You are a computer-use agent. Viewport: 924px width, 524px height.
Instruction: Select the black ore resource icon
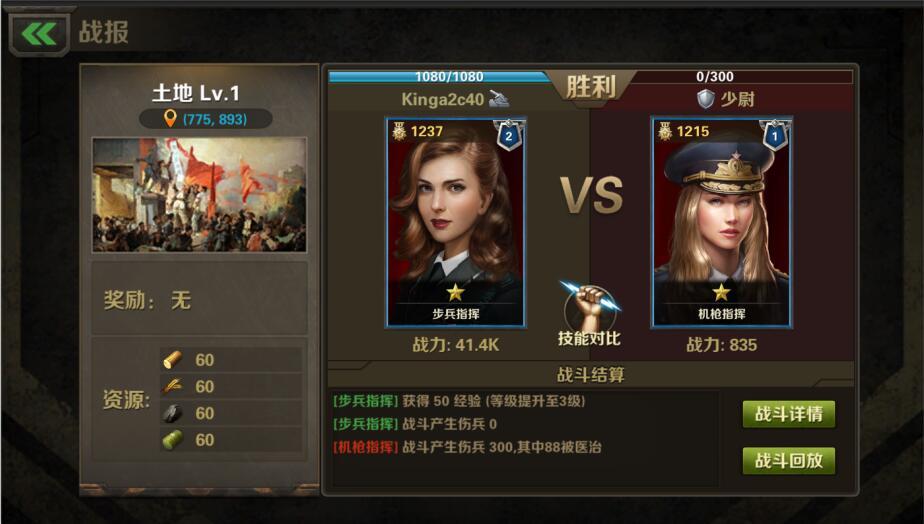click(173, 413)
